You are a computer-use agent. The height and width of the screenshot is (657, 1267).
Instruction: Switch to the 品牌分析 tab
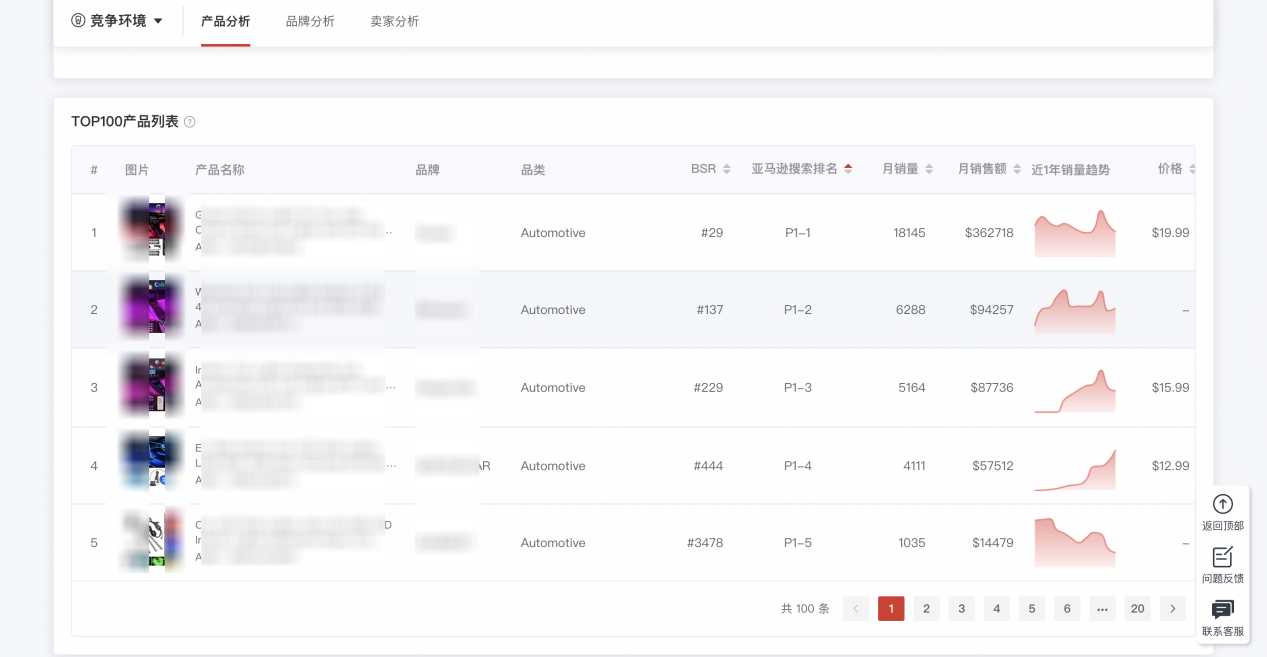(310, 21)
